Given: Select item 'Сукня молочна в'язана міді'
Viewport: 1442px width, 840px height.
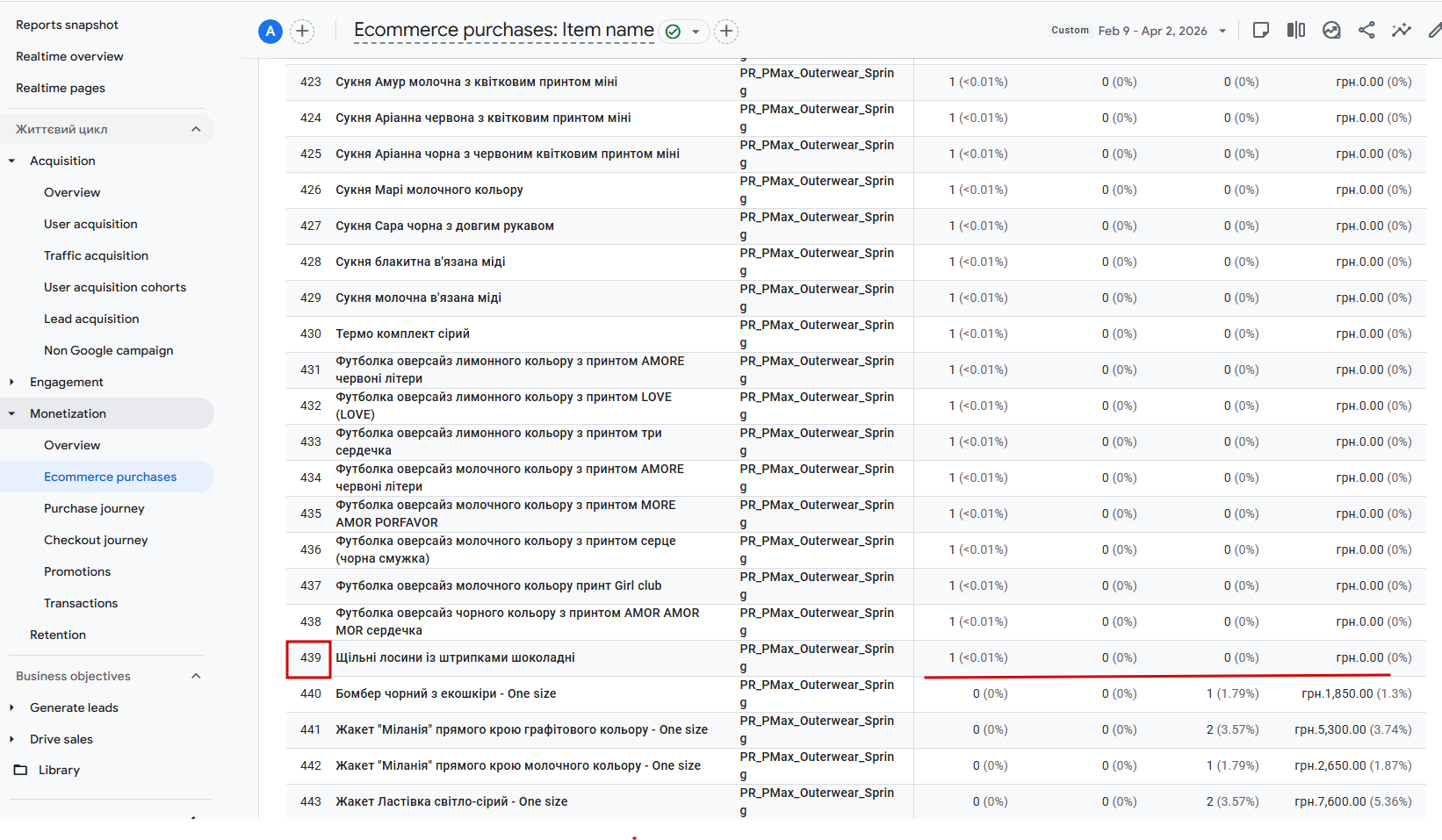Looking at the screenshot, I should pyautogui.click(x=418, y=298).
